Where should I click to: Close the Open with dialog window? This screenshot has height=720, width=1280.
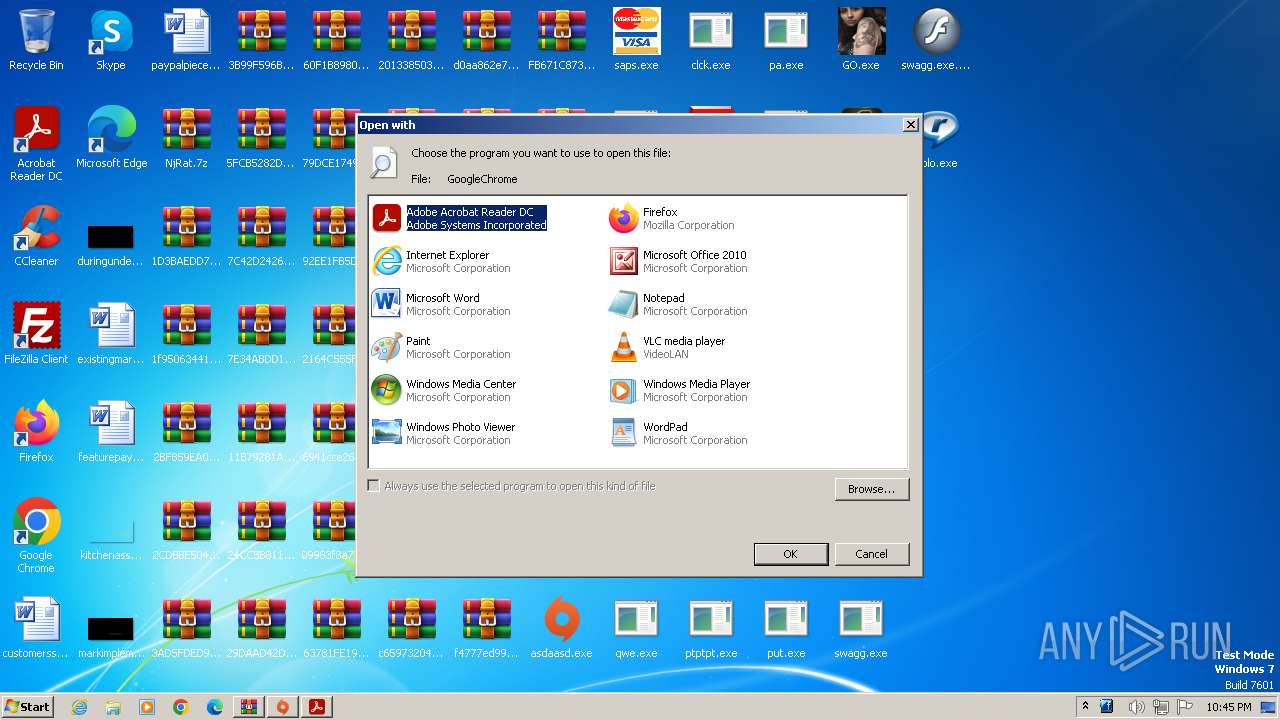click(910, 125)
